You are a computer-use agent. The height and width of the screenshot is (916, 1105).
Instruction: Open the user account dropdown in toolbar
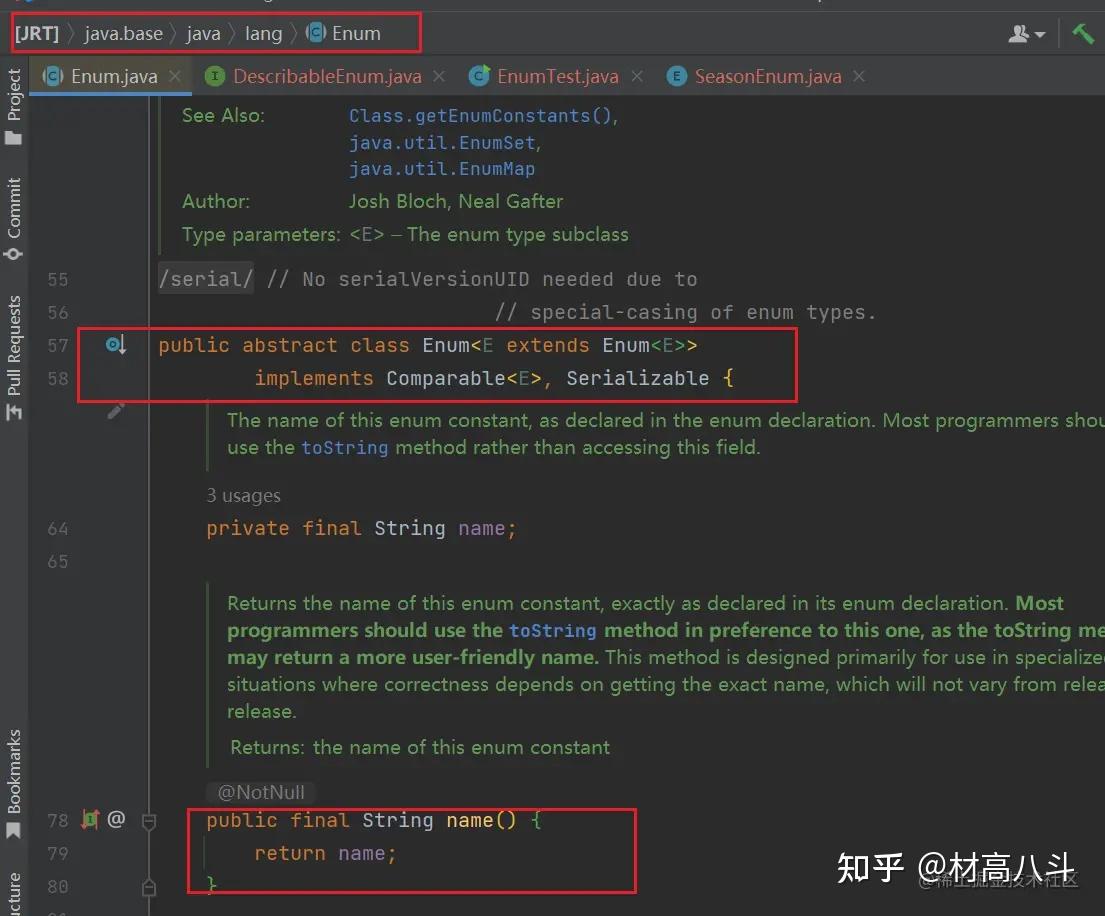pyautogui.click(x=1026, y=33)
